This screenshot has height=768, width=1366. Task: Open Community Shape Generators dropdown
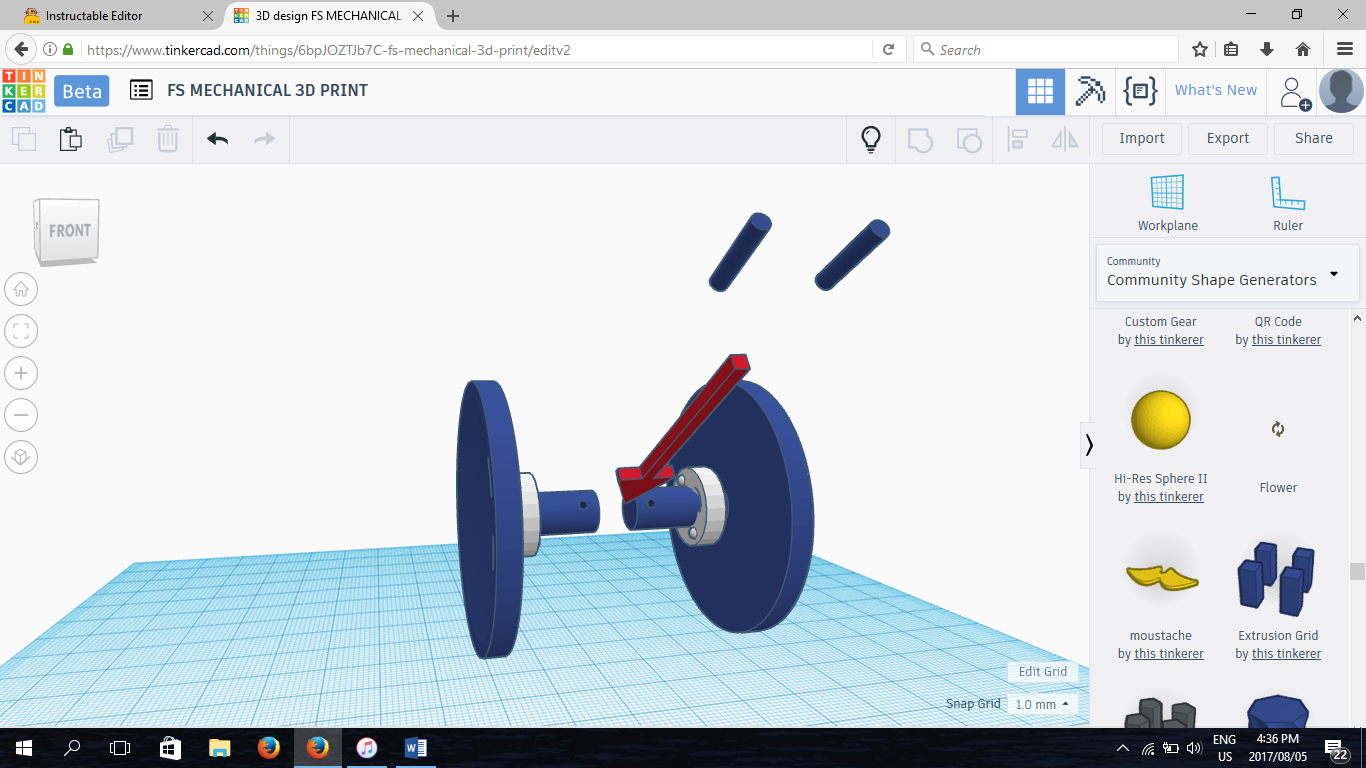1227,273
